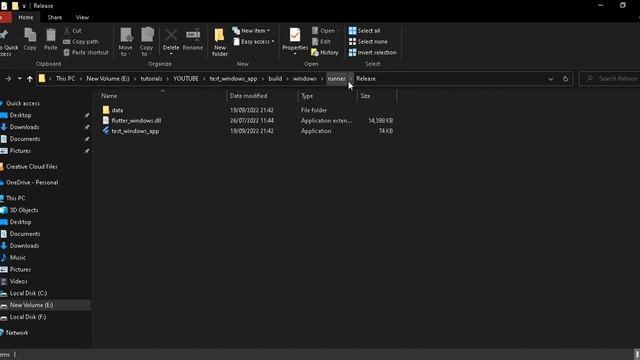Open Creative Cloud Files in sidebar

[31, 167]
